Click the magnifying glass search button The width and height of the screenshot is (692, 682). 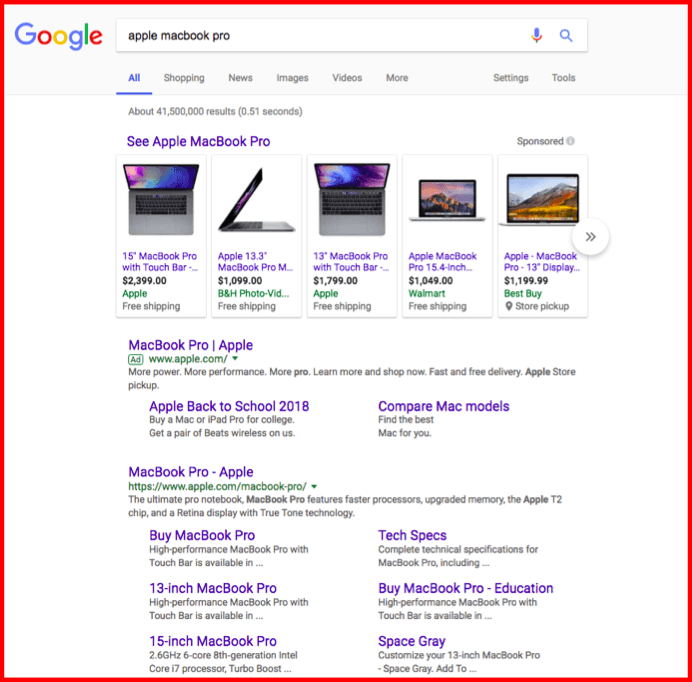(566, 35)
